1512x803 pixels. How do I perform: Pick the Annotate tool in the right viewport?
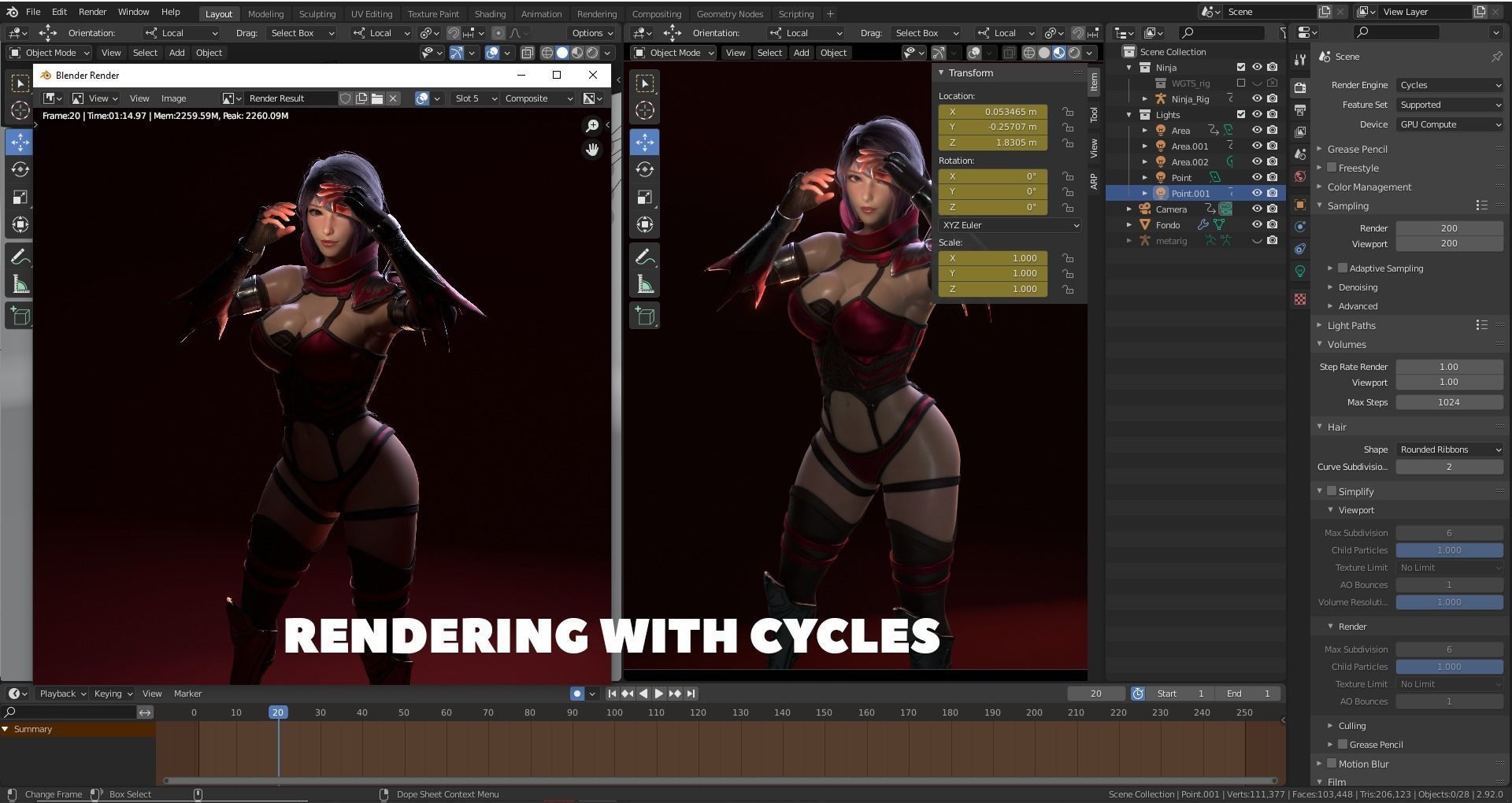click(645, 257)
